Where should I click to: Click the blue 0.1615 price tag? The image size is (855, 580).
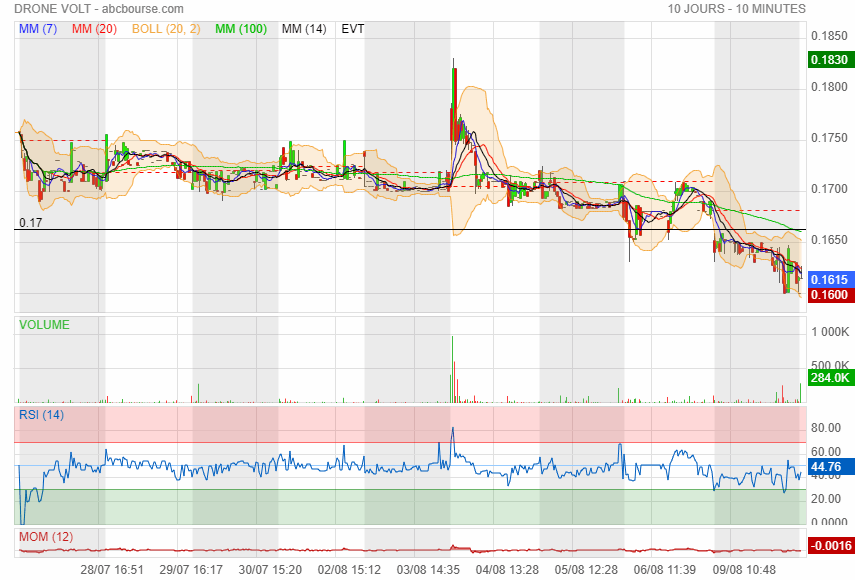(831, 280)
